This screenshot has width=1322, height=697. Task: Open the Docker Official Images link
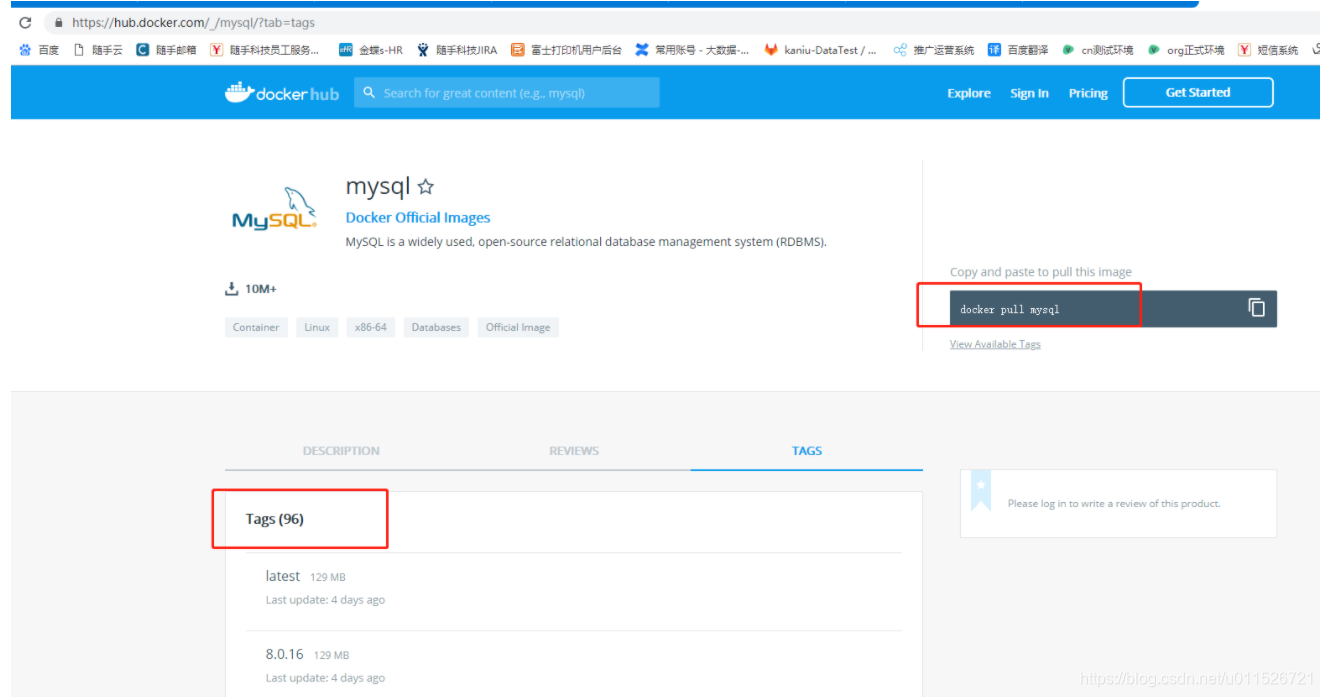tap(418, 217)
